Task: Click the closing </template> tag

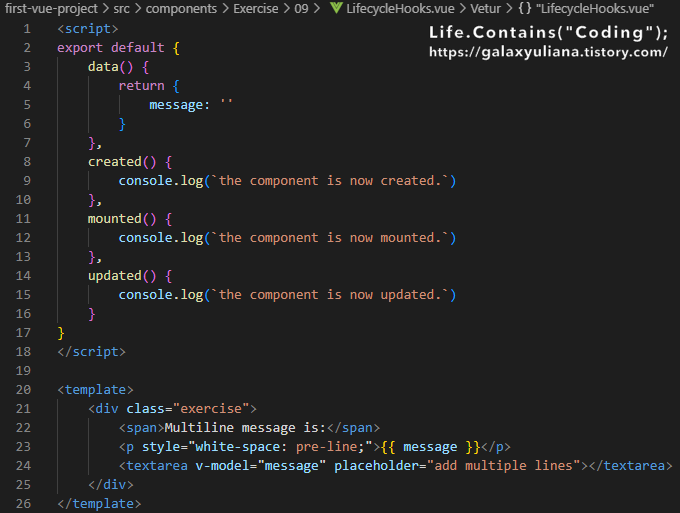Action: tap(99, 504)
